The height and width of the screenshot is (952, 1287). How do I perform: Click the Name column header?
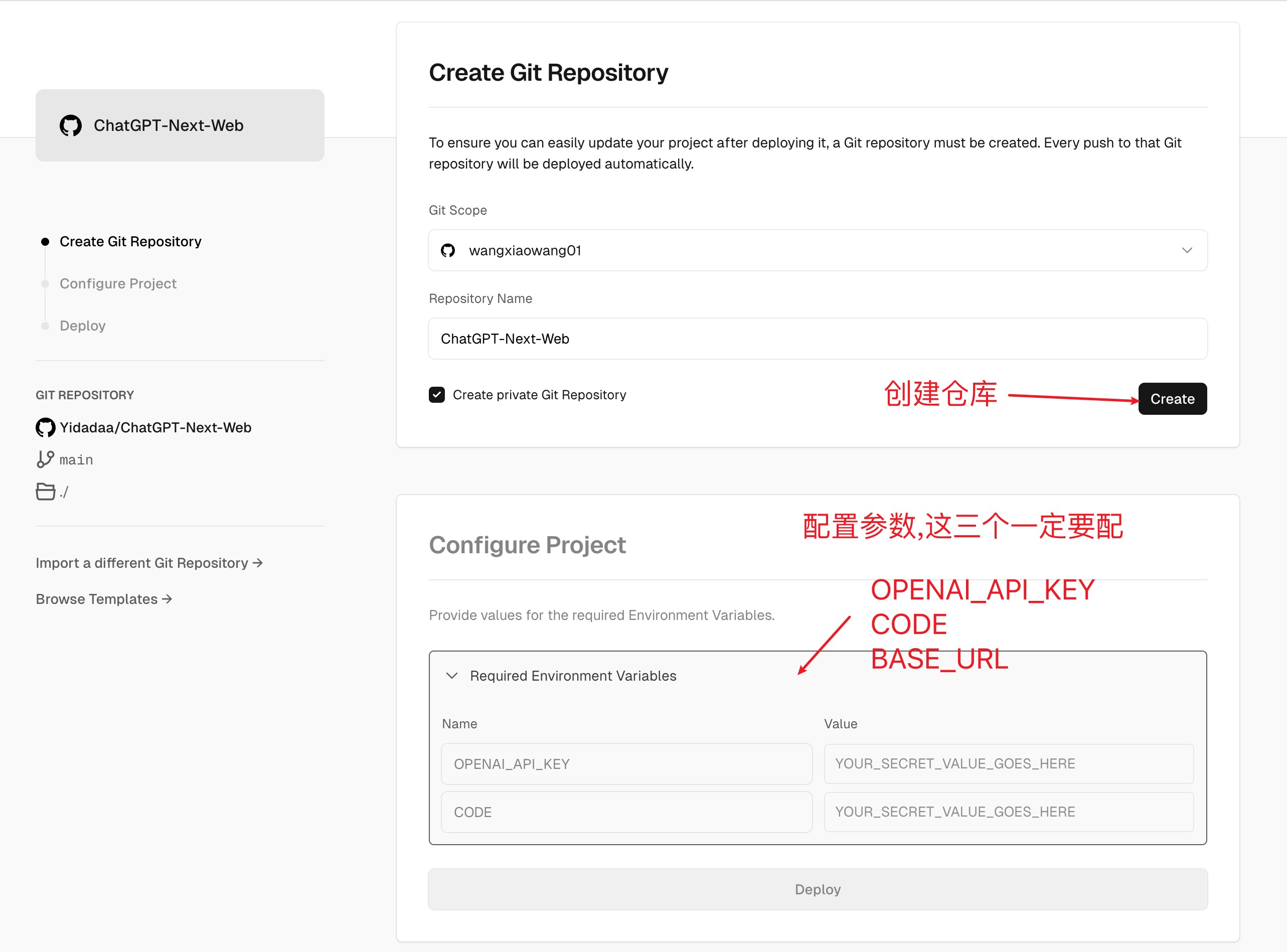(460, 724)
